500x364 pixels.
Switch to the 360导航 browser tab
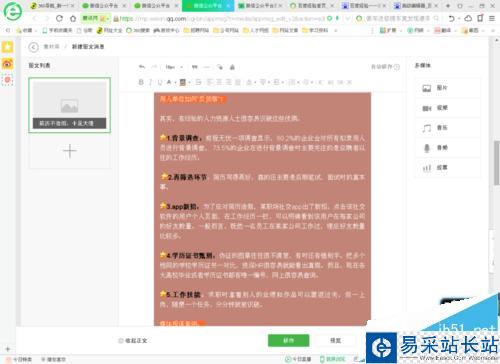pyautogui.click(x=52, y=6)
